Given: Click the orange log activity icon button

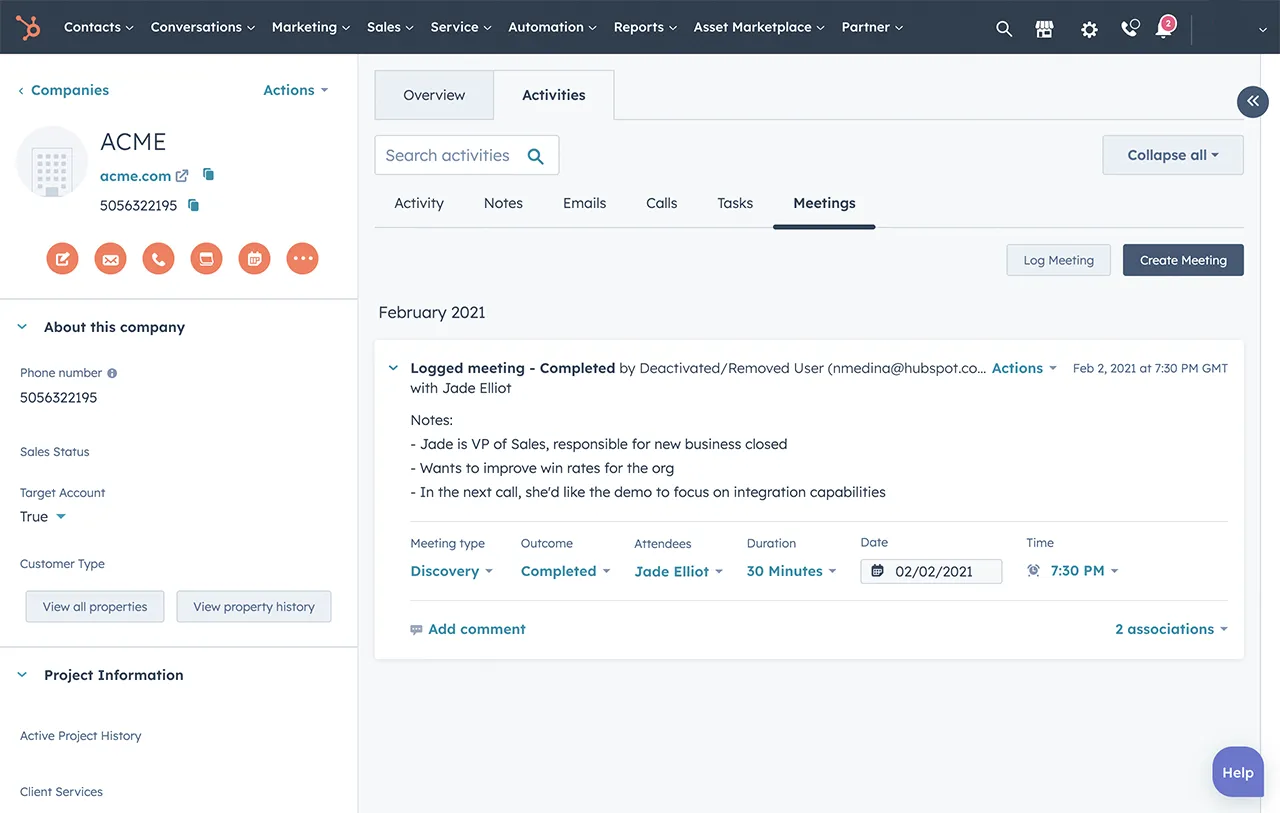Looking at the screenshot, I should [x=206, y=259].
